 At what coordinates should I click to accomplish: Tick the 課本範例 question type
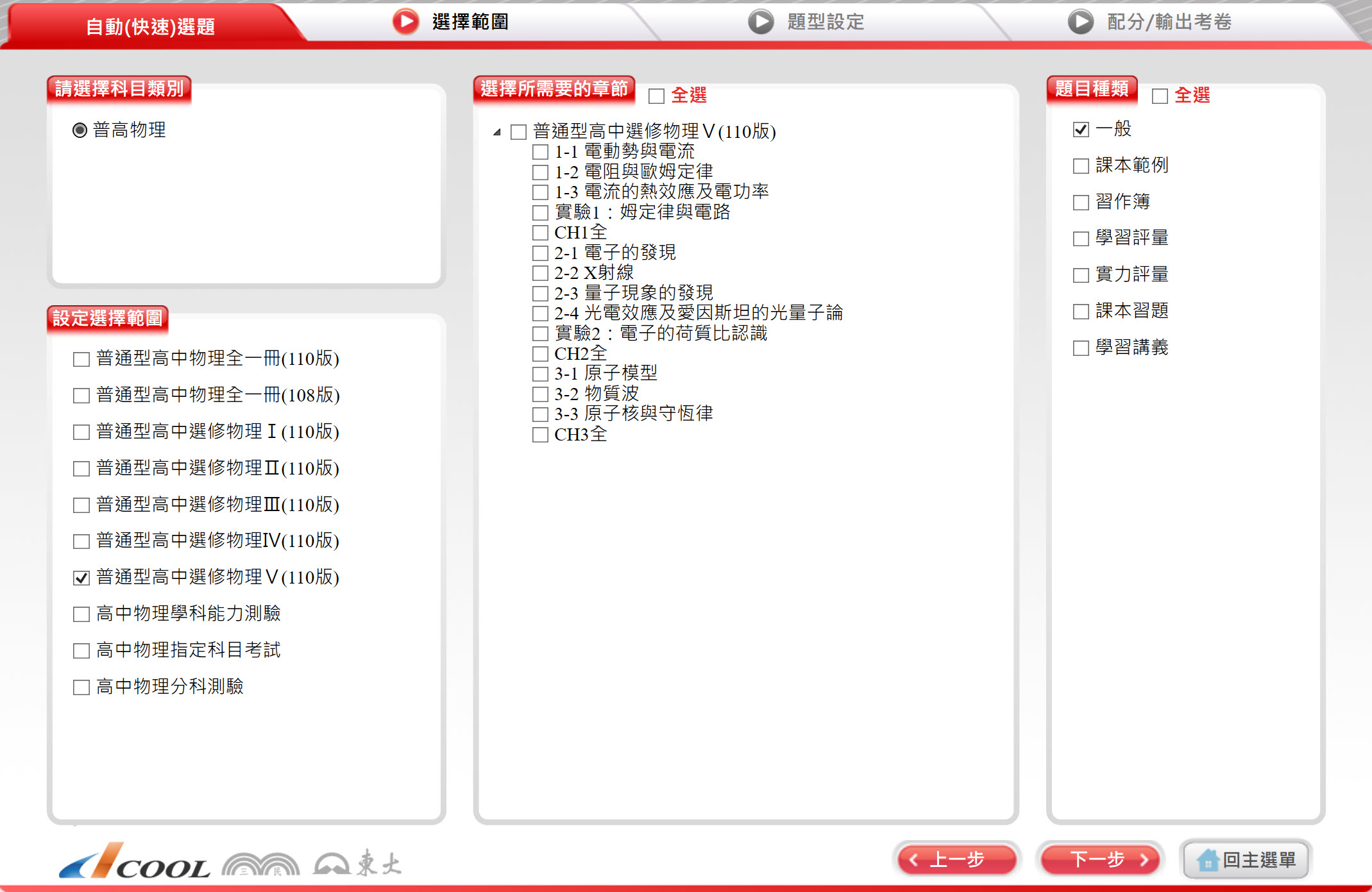1081,166
